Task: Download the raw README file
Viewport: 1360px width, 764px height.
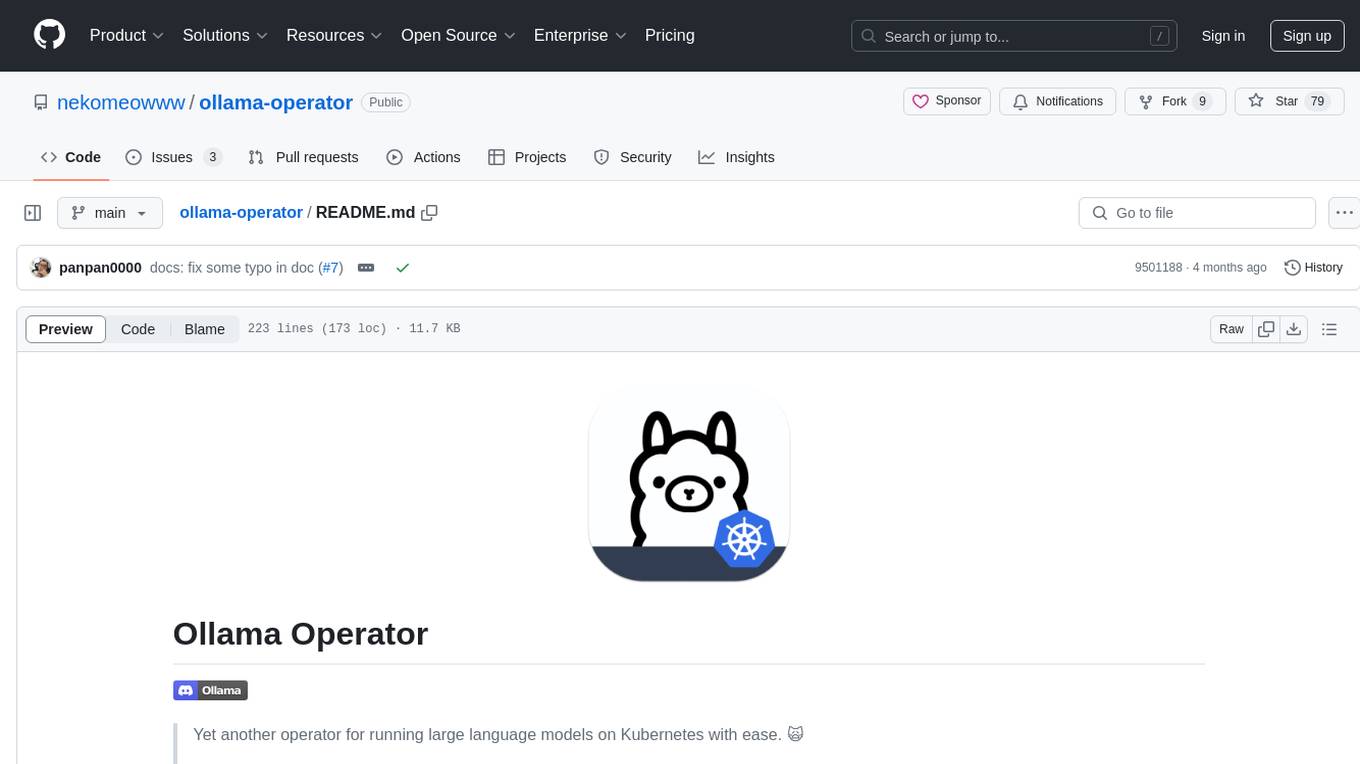Action: click(1294, 329)
